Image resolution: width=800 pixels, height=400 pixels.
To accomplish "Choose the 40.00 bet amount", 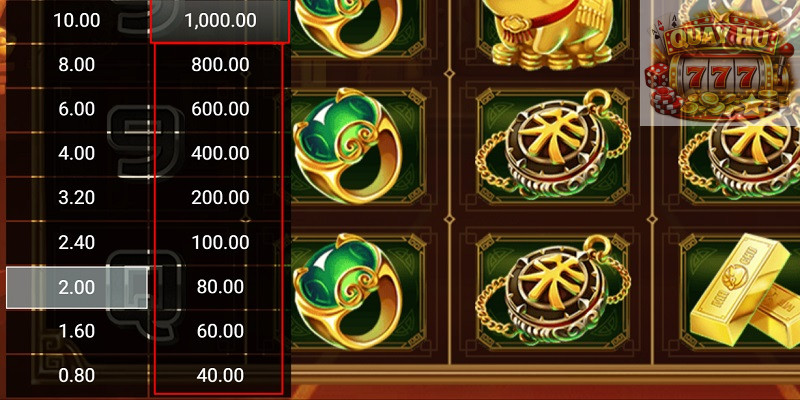I will (220, 376).
